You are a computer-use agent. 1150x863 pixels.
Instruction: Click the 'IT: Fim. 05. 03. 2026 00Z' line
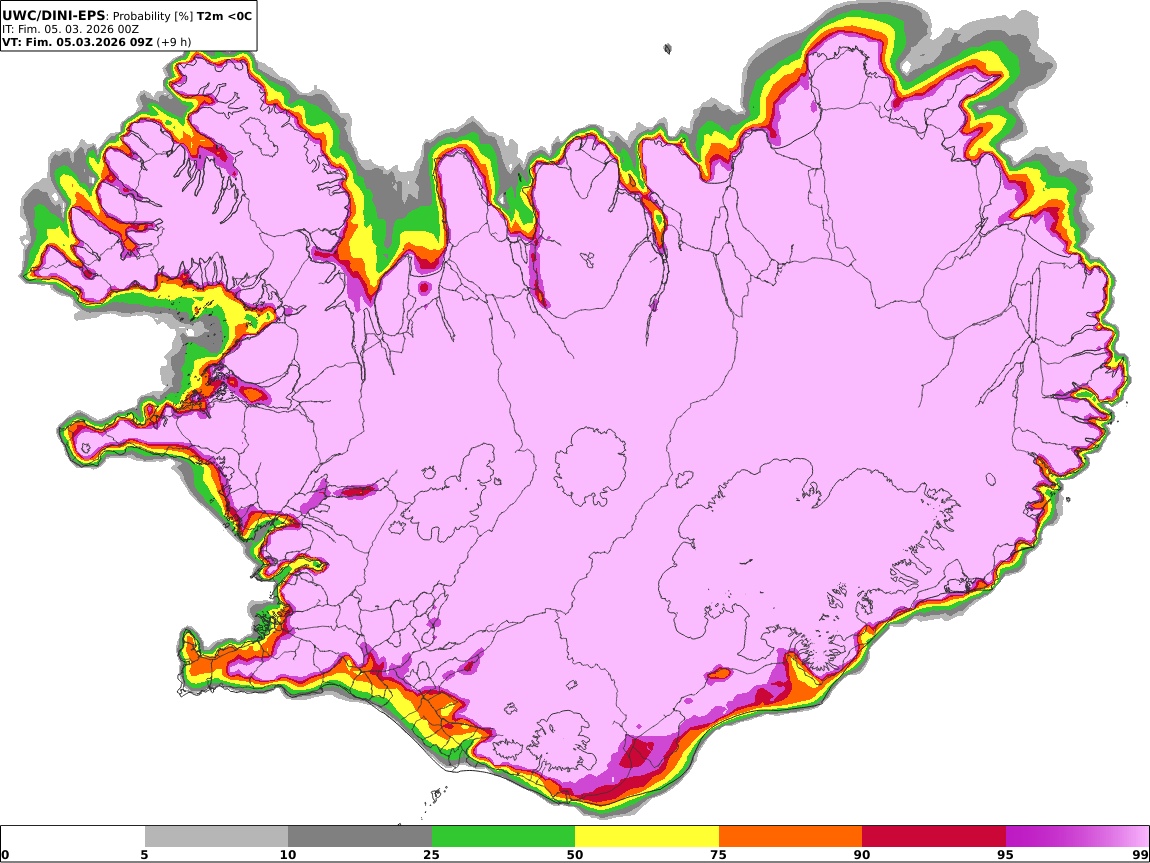click(70, 29)
